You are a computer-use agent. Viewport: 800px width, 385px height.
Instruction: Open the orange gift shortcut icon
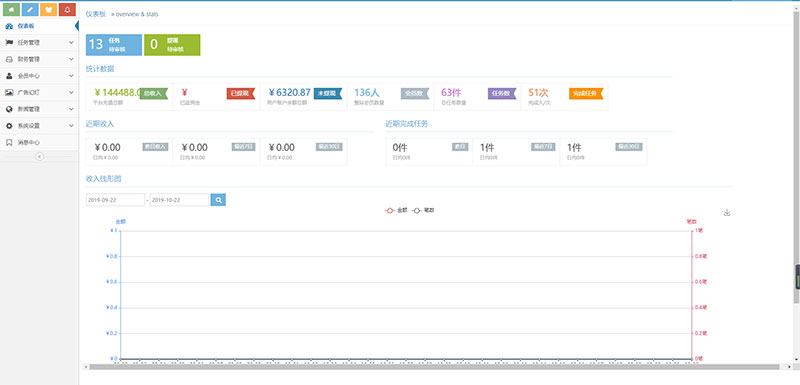click(48, 9)
